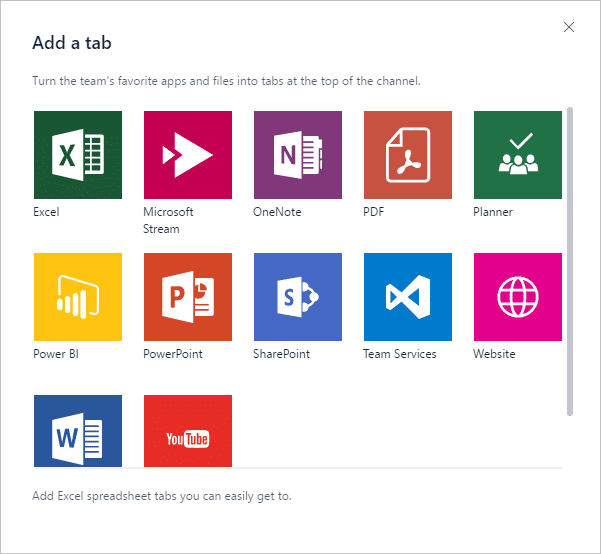Image resolution: width=601 pixels, height=554 pixels.
Task: Select the Power BI tile
Action: pyautogui.click(x=78, y=297)
